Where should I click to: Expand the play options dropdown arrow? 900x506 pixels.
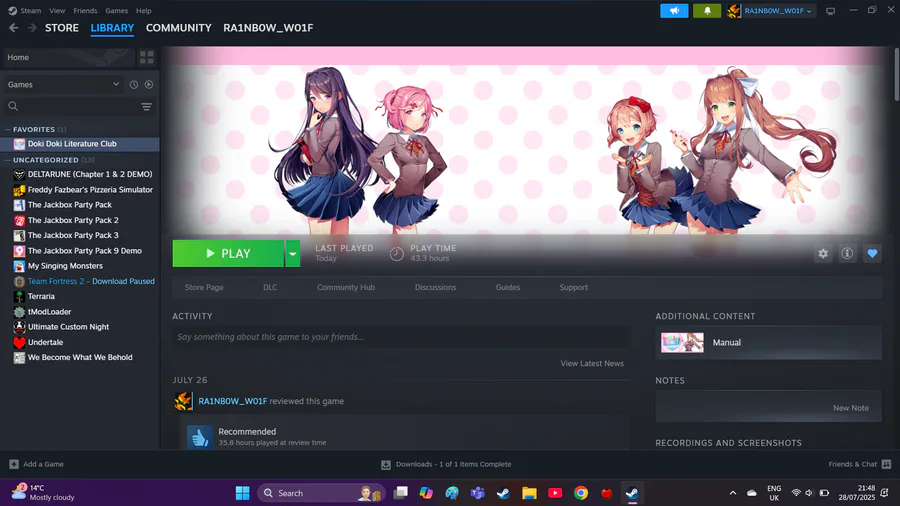click(x=293, y=254)
